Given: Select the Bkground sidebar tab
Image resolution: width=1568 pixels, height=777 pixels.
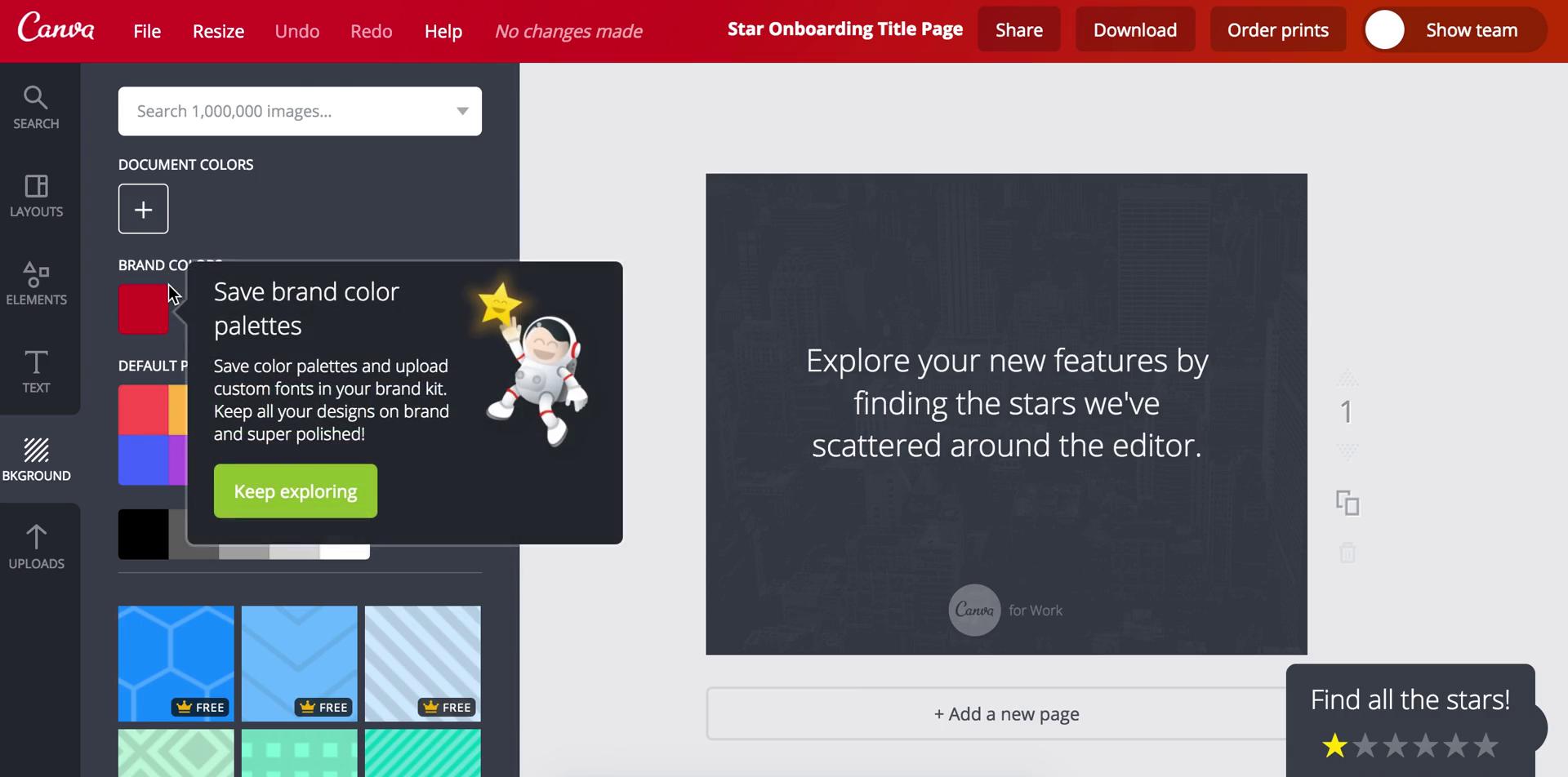Looking at the screenshot, I should 36,460.
